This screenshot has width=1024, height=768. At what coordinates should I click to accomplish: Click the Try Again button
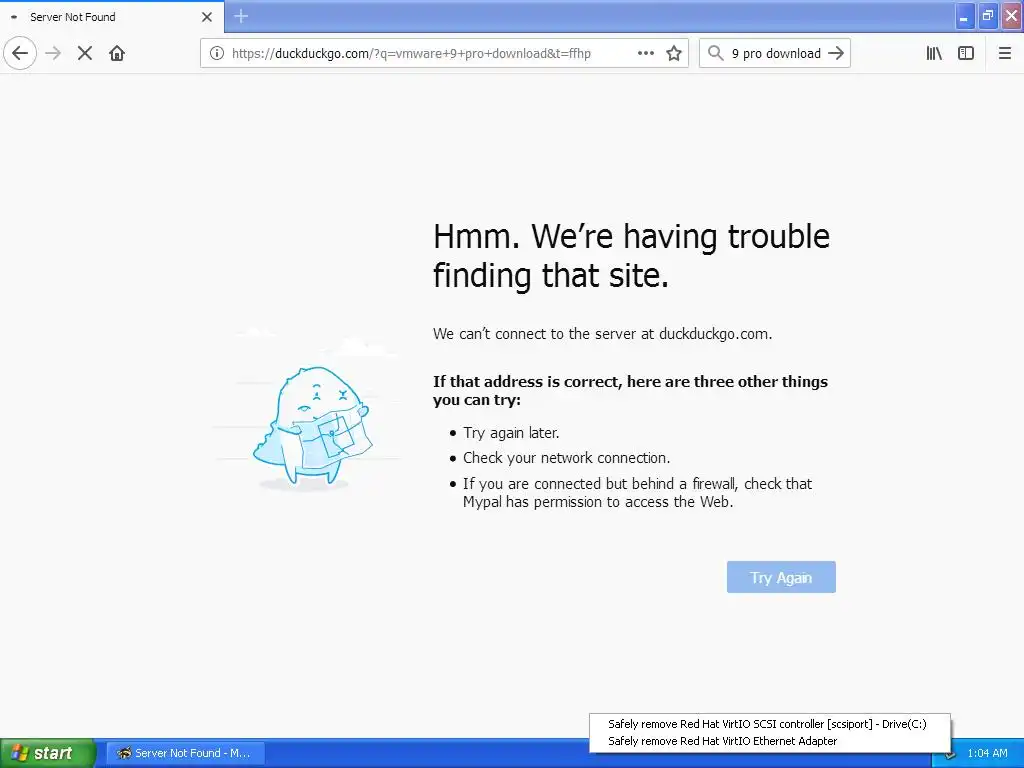pyautogui.click(x=781, y=577)
